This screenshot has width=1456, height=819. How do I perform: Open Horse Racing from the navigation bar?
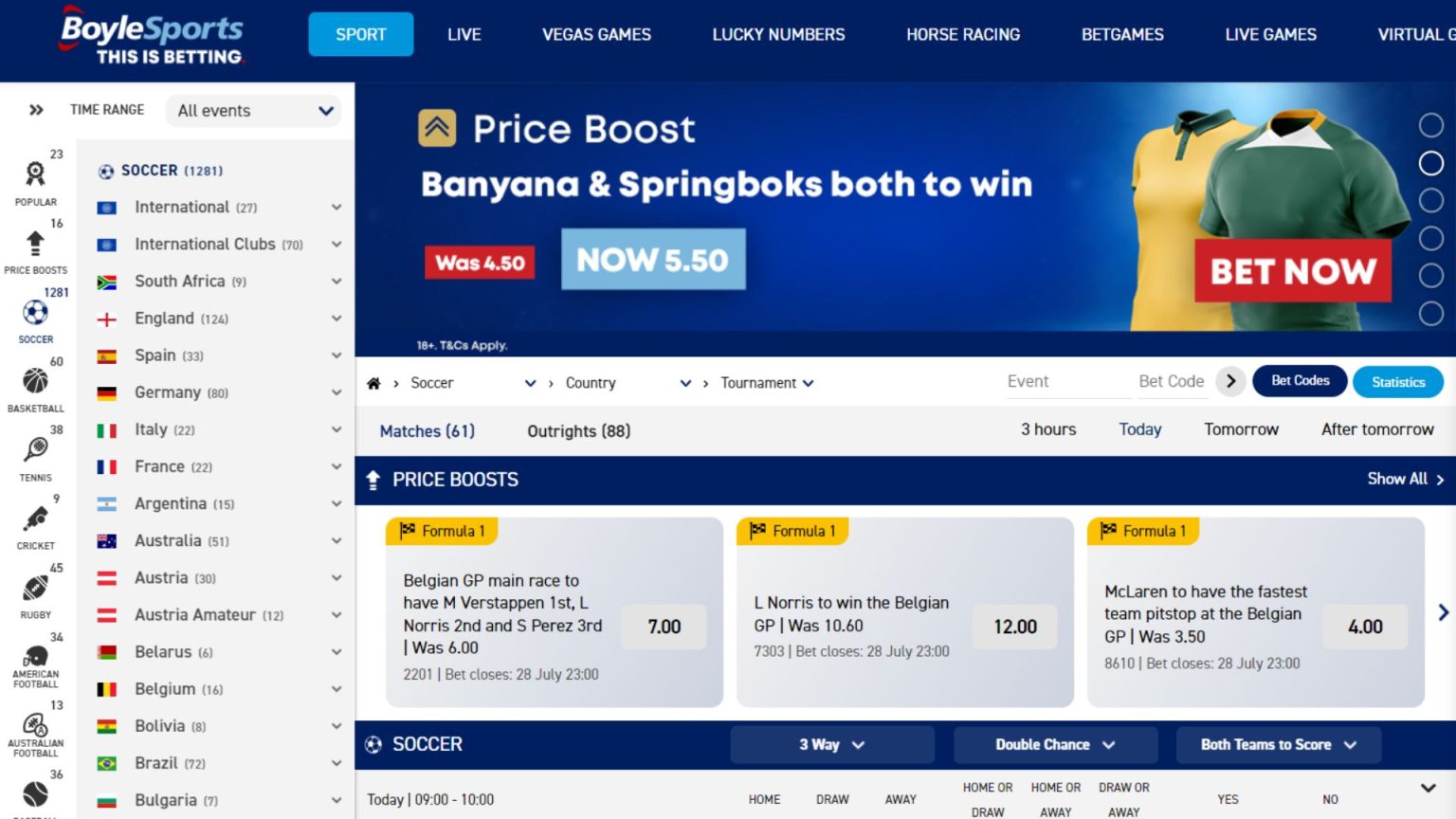tap(963, 34)
